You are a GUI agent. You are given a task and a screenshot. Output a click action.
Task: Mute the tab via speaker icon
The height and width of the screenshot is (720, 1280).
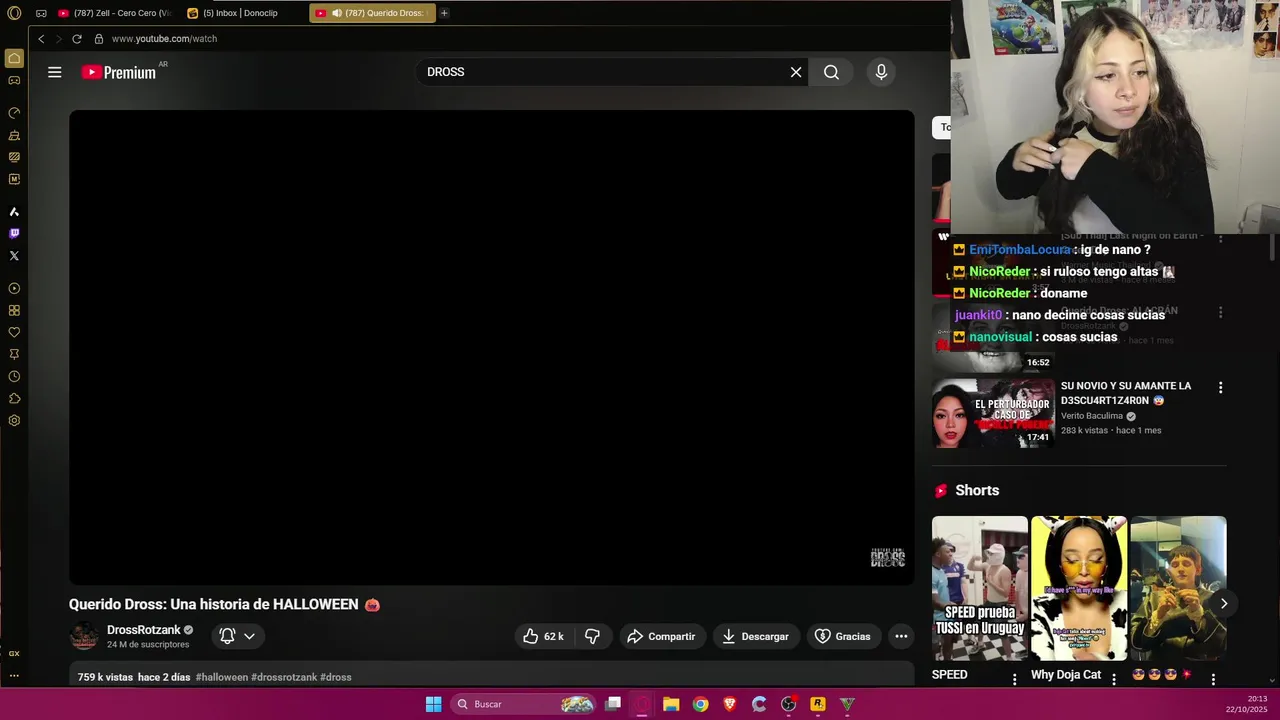pyautogui.click(x=336, y=13)
